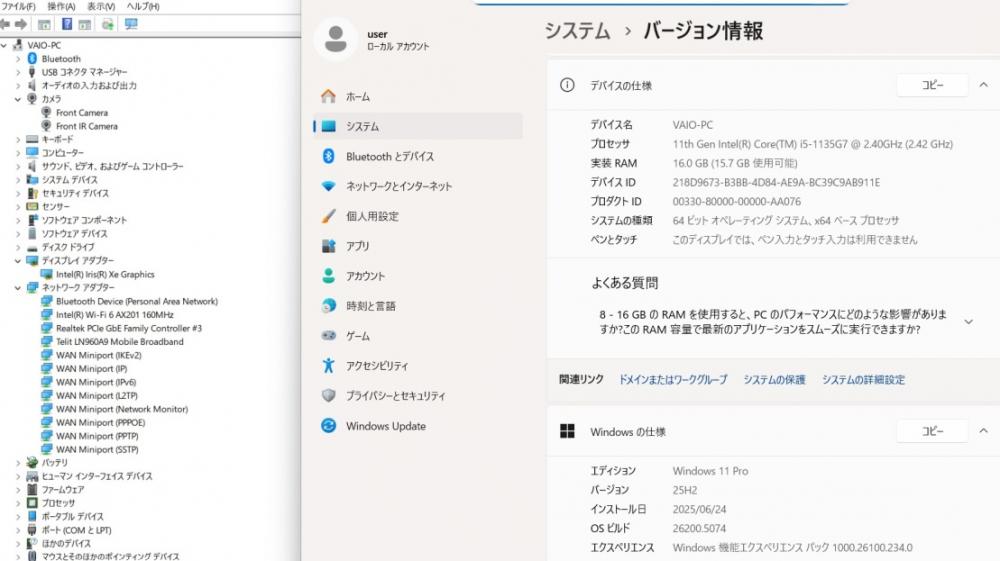Open the 表示(V) menu
This screenshot has height=561, width=1000.
click(x=100, y=6)
